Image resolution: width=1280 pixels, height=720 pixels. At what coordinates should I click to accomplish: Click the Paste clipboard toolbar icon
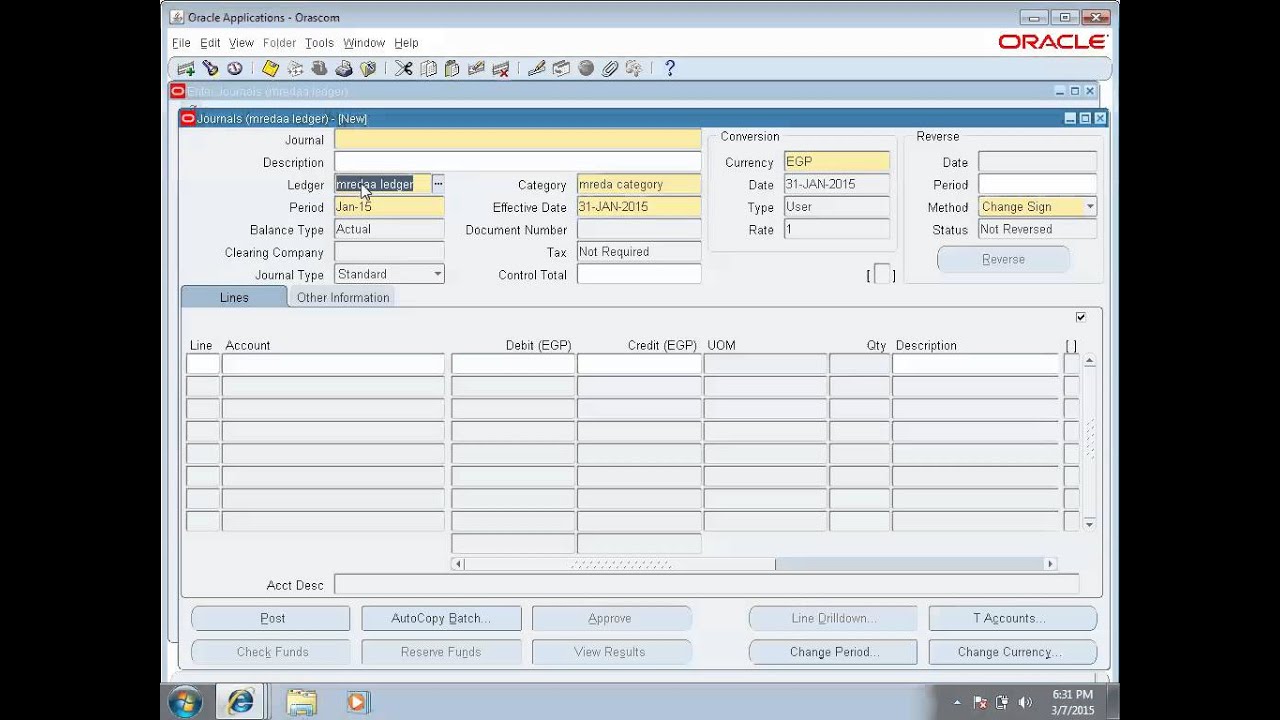[x=452, y=68]
